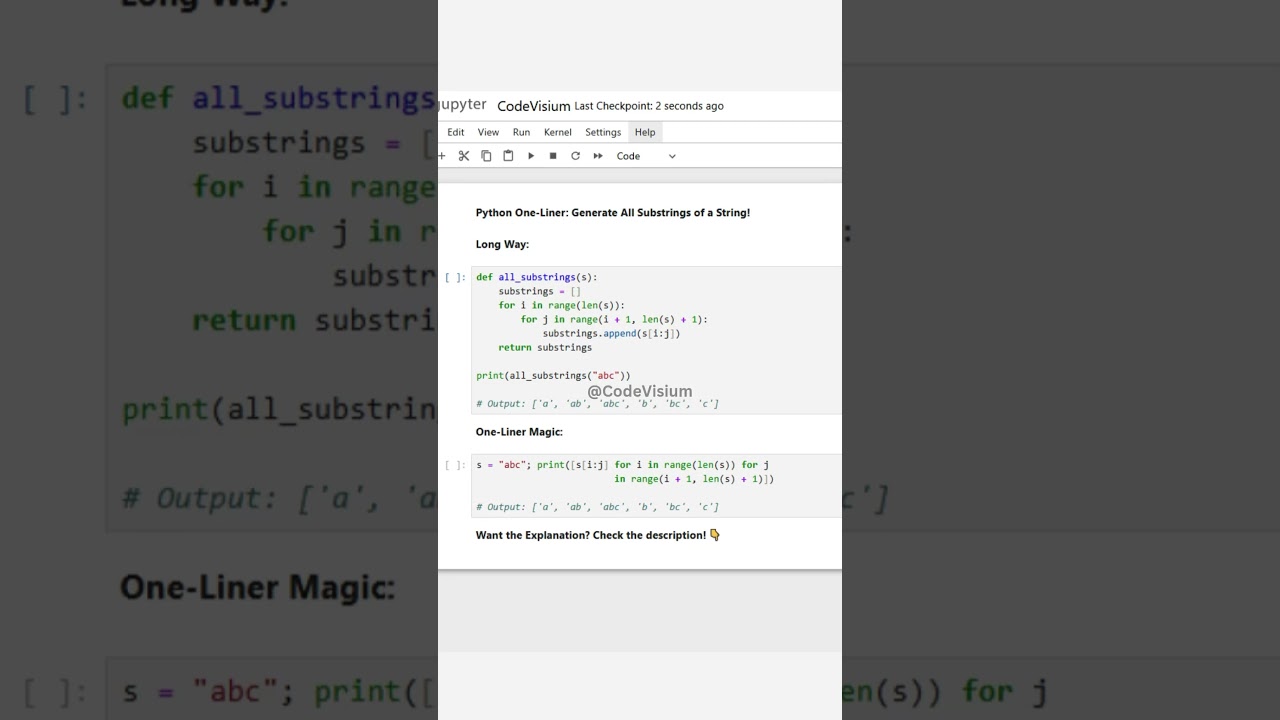The height and width of the screenshot is (720, 1280).
Task: Click the Jupyter logo text
Action: (x=462, y=105)
